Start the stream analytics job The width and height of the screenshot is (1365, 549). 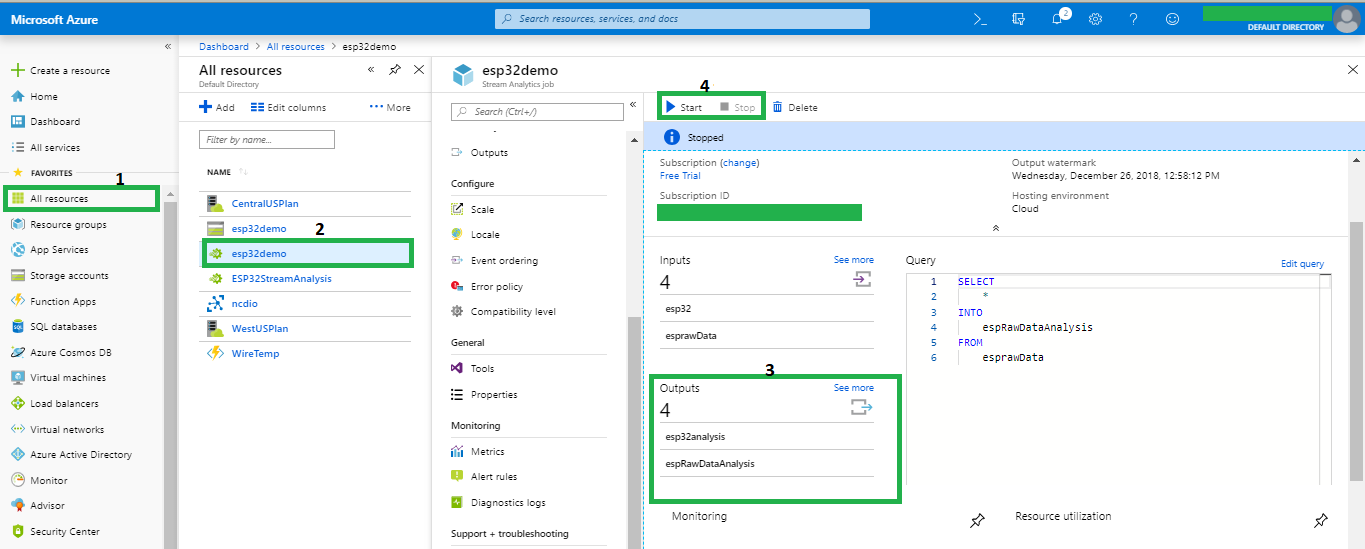[x=684, y=107]
